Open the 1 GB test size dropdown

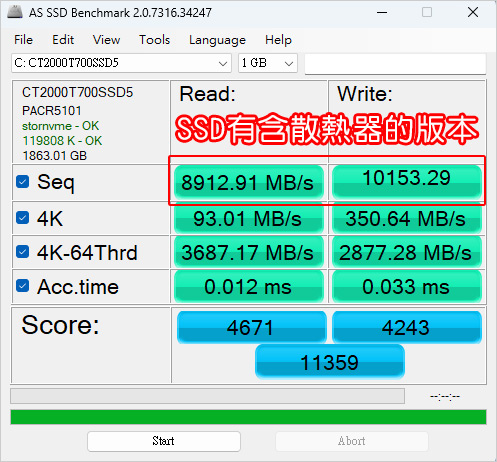click(x=268, y=63)
